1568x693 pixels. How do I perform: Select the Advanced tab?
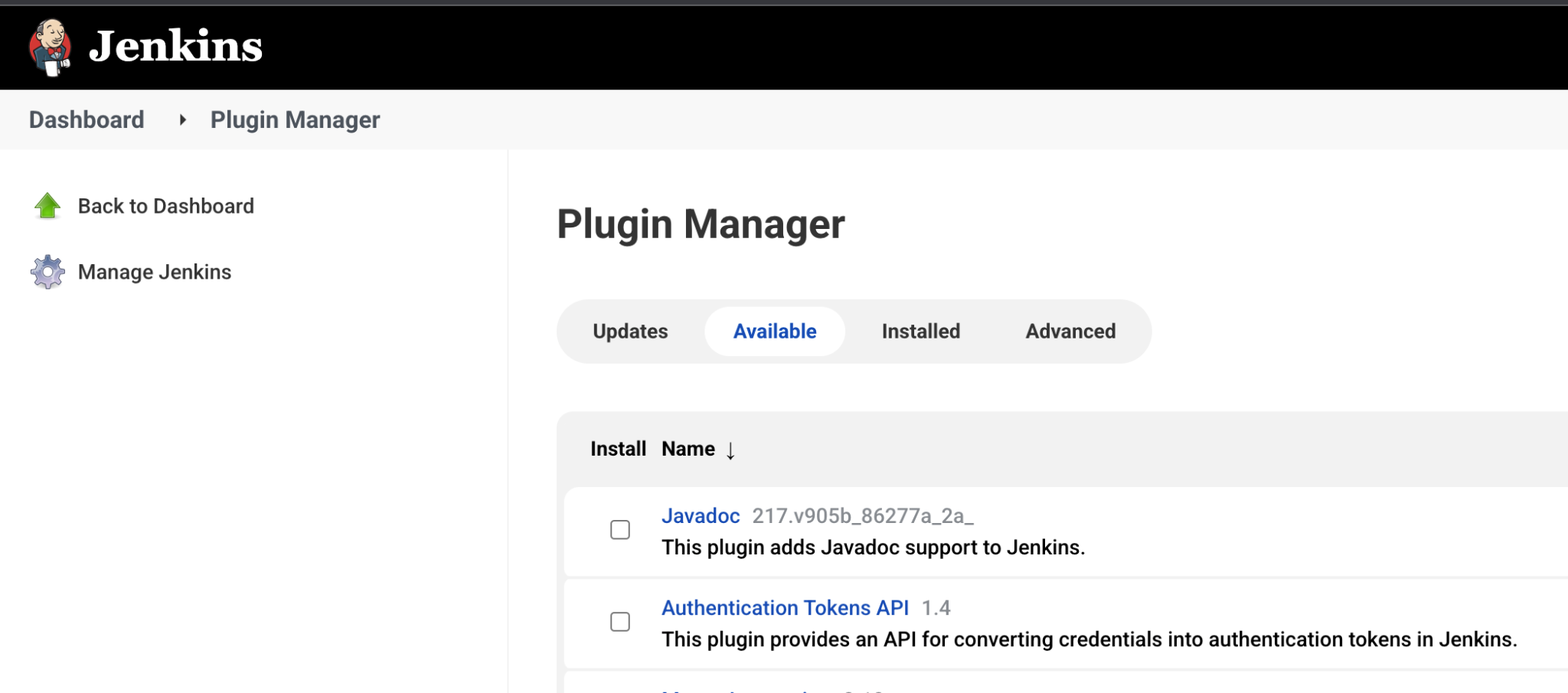click(1070, 331)
